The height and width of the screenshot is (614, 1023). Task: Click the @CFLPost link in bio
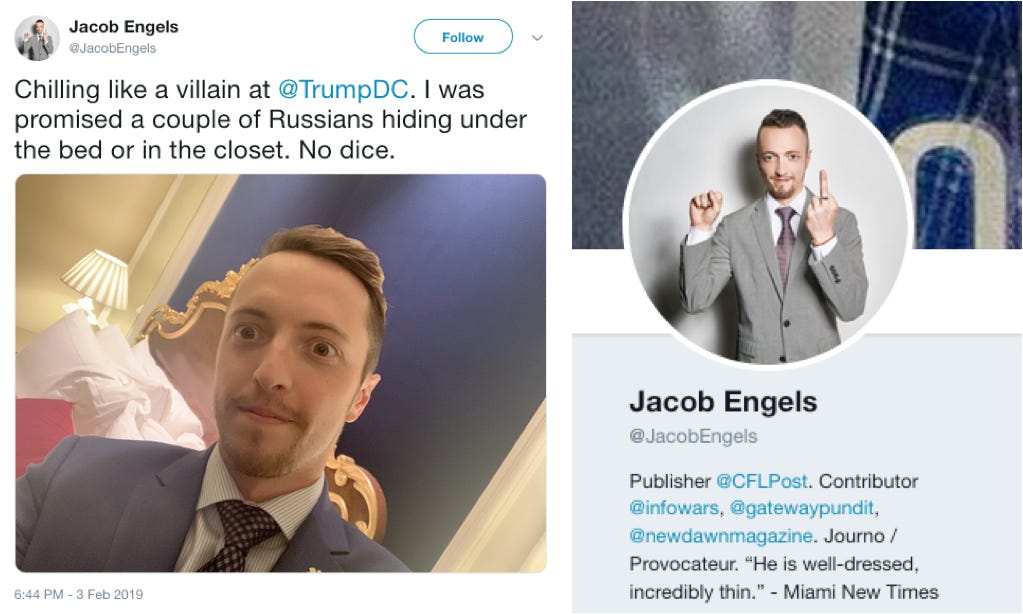761,481
